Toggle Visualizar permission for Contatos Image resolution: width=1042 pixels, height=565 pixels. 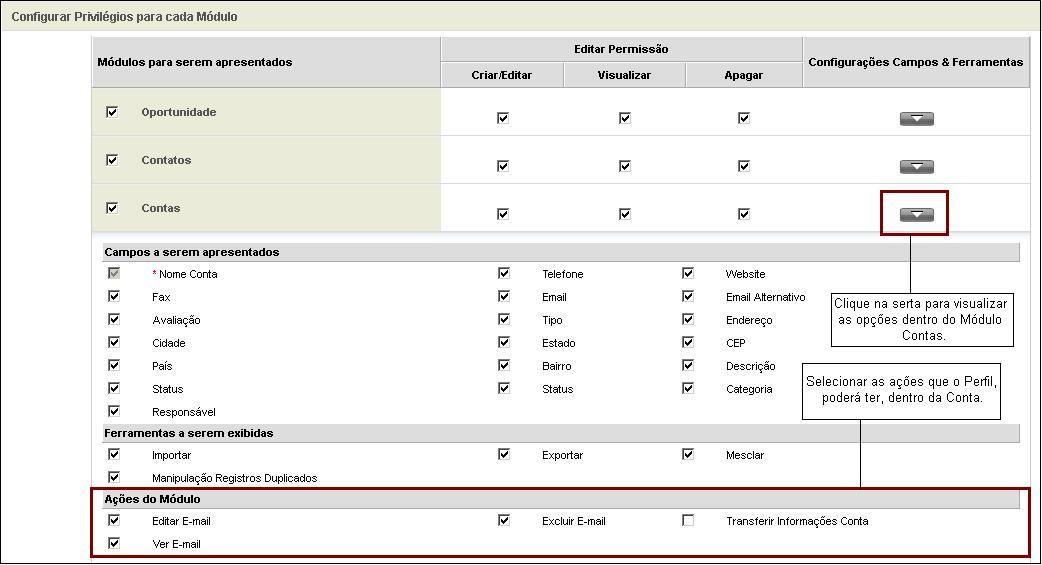625,166
